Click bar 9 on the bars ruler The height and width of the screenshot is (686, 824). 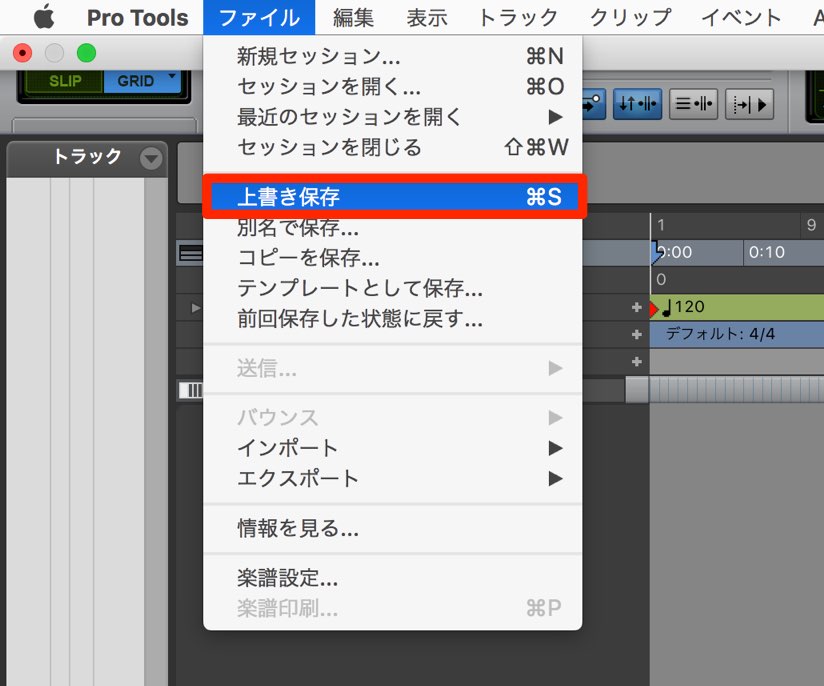coord(811,225)
